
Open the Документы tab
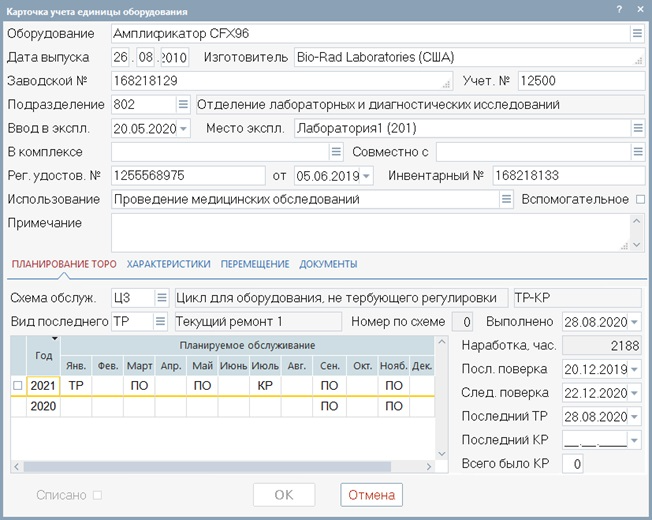[x=328, y=264]
